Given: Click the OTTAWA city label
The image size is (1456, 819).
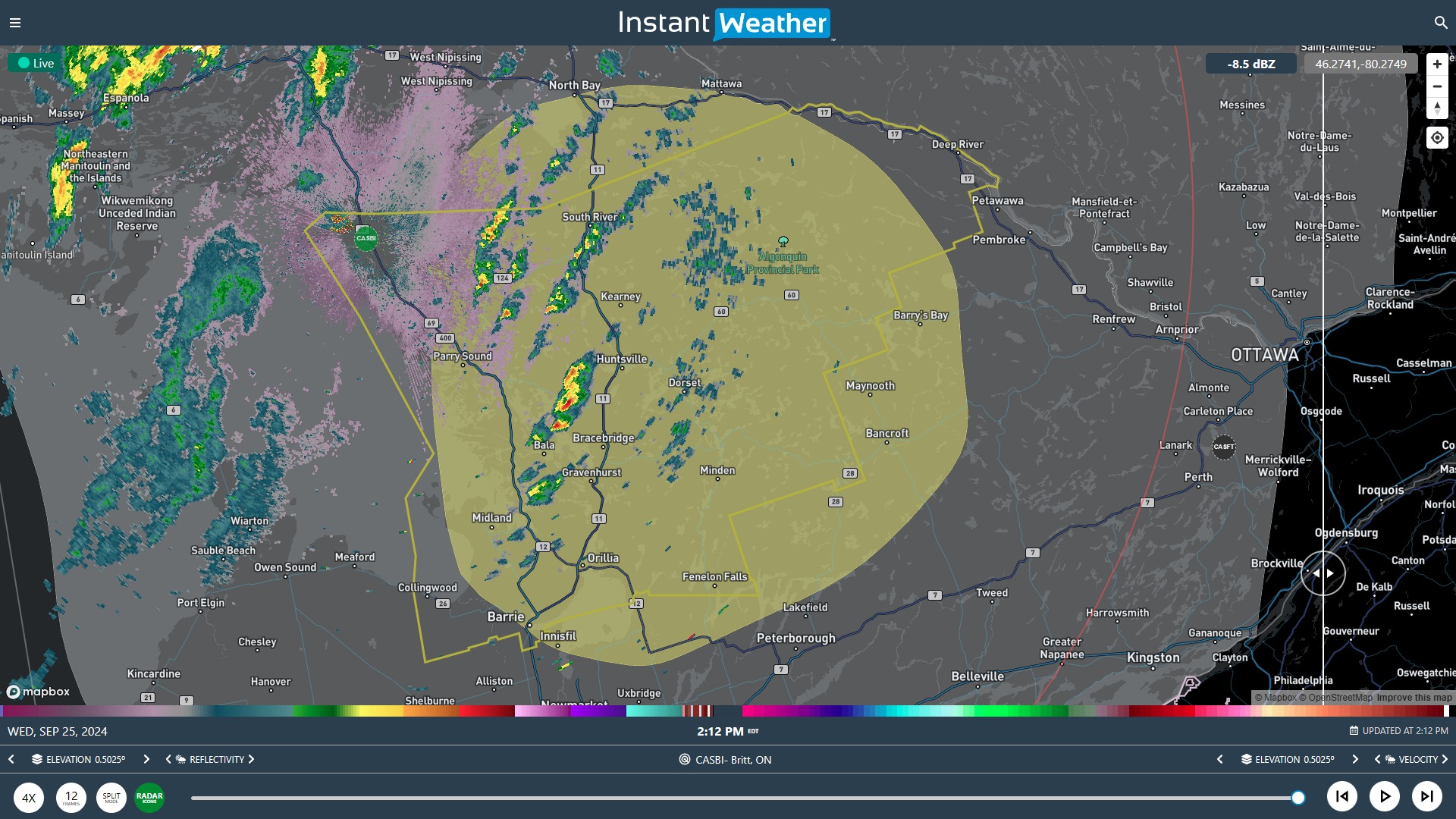Looking at the screenshot, I should tap(1265, 355).
